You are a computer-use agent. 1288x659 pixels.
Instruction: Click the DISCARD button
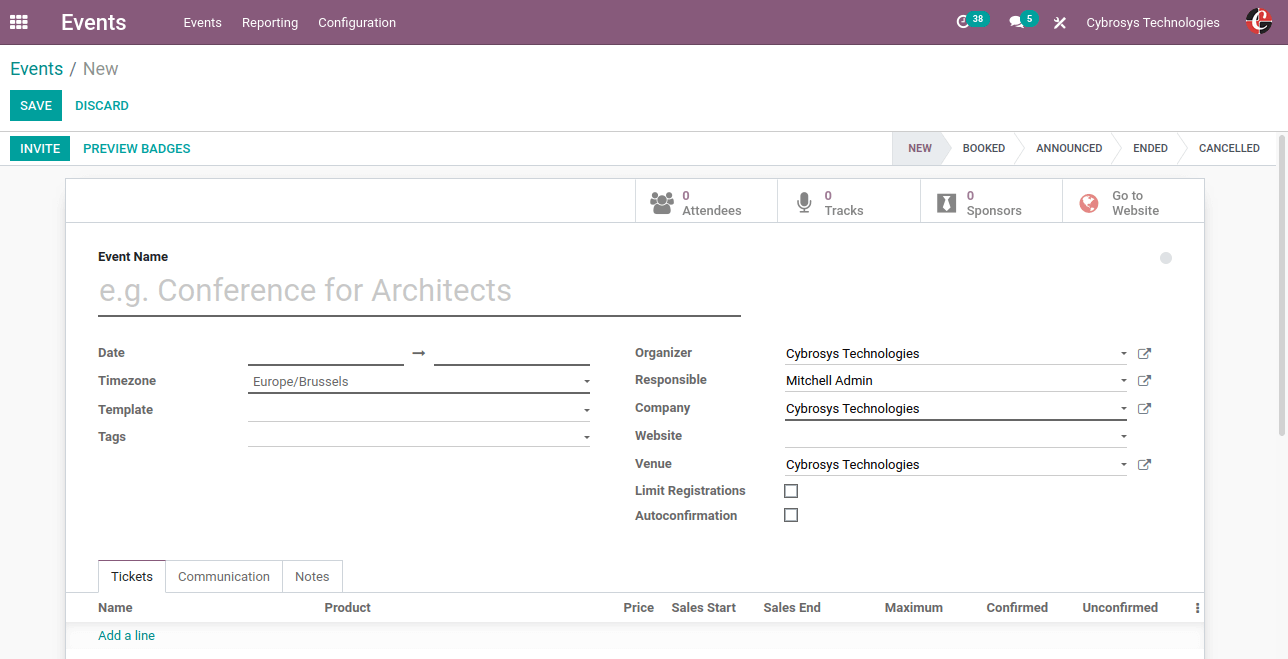click(102, 105)
